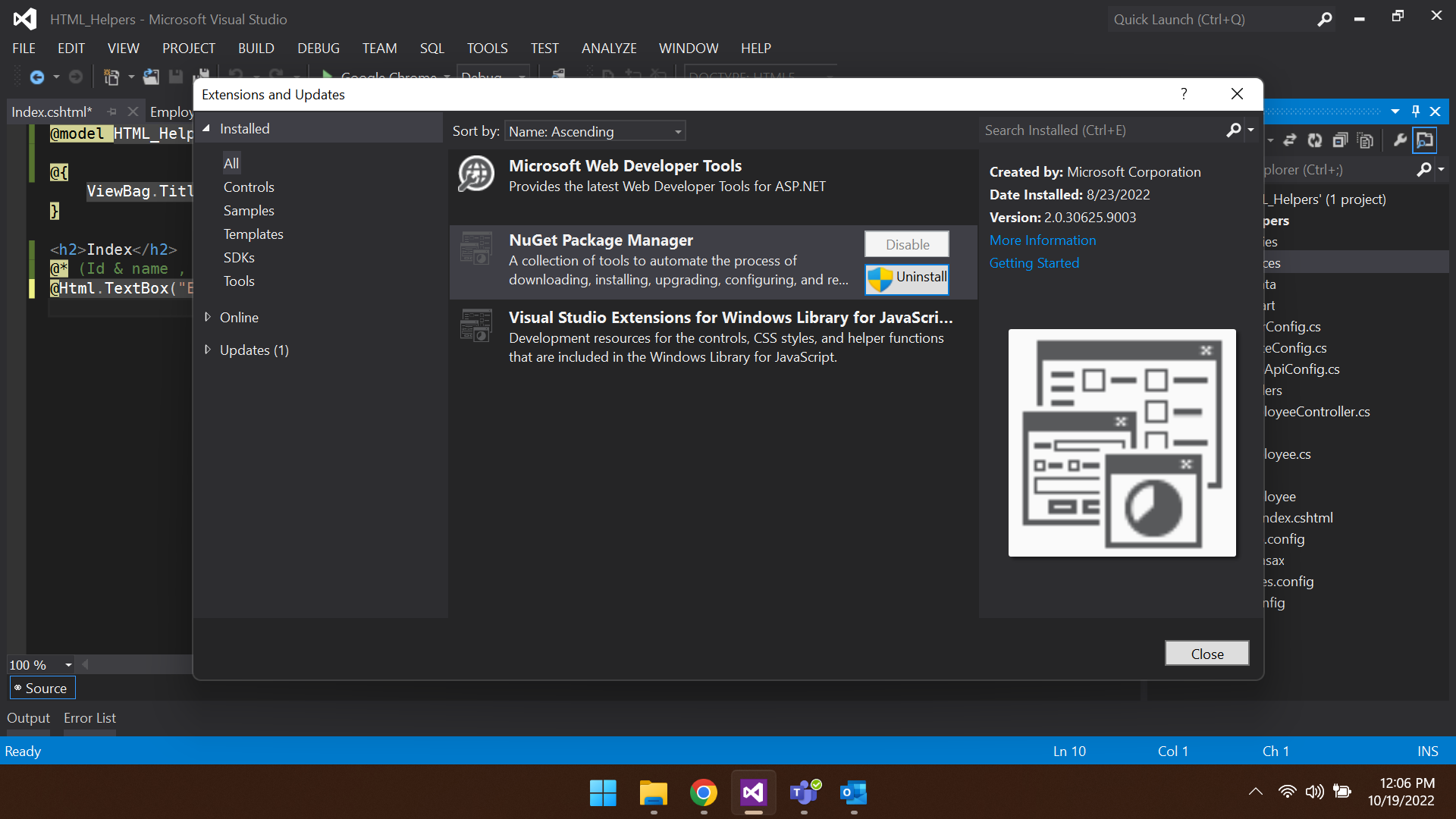This screenshot has height=819, width=1456.
Task: Click the Close button in Extensions dialog
Action: point(1207,653)
